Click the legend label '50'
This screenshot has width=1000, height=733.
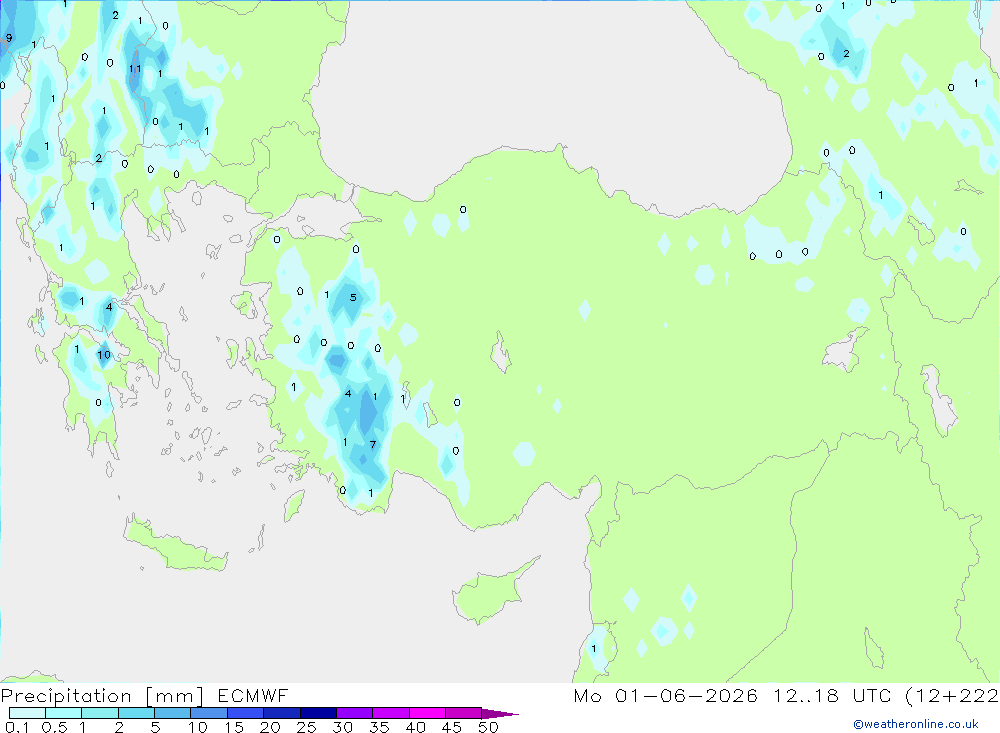click(488, 727)
